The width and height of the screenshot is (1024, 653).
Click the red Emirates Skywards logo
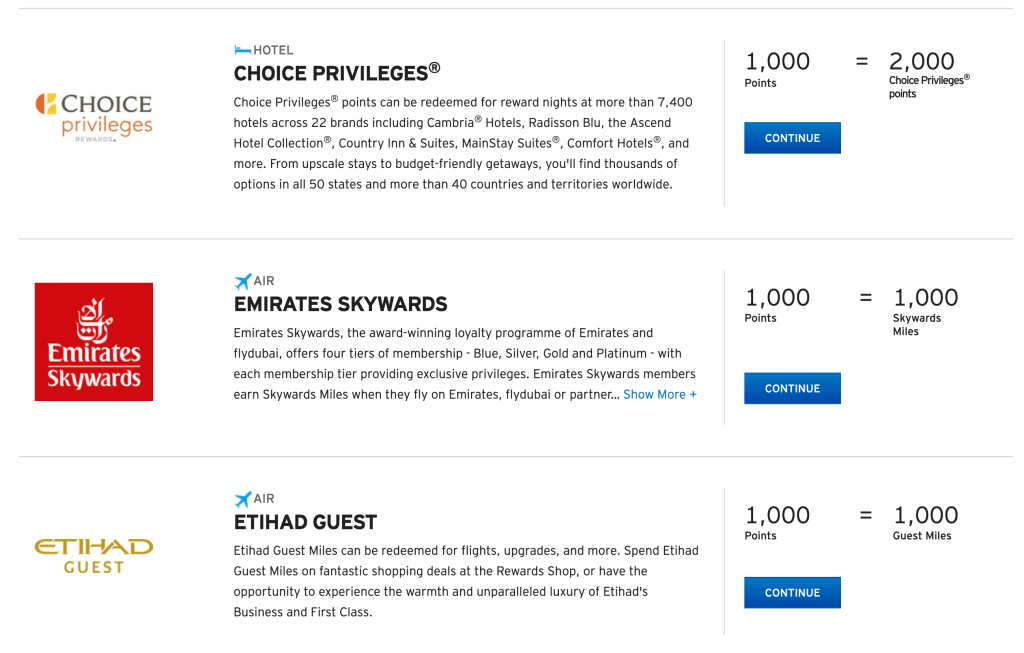[94, 342]
